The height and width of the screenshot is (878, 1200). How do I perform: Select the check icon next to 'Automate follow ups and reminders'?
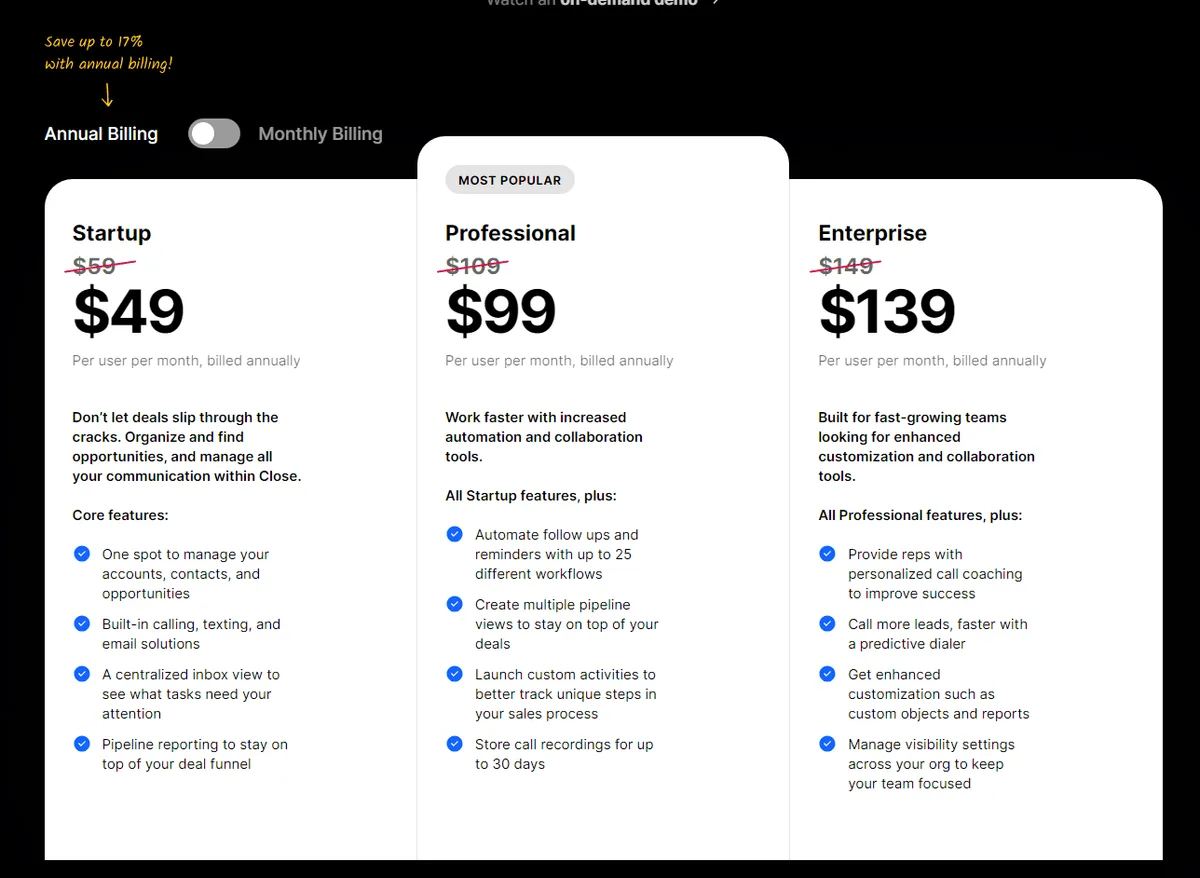pyautogui.click(x=454, y=534)
